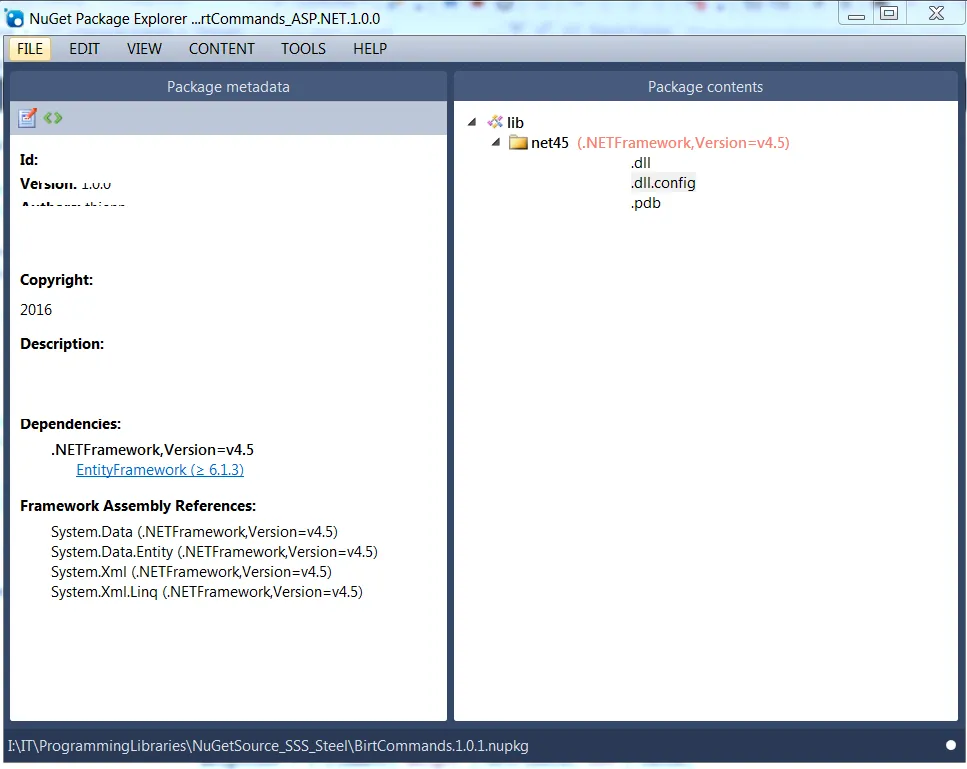967x769 pixels.
Task: Select the net45 folder icon
Action: (x=518, y=142)
